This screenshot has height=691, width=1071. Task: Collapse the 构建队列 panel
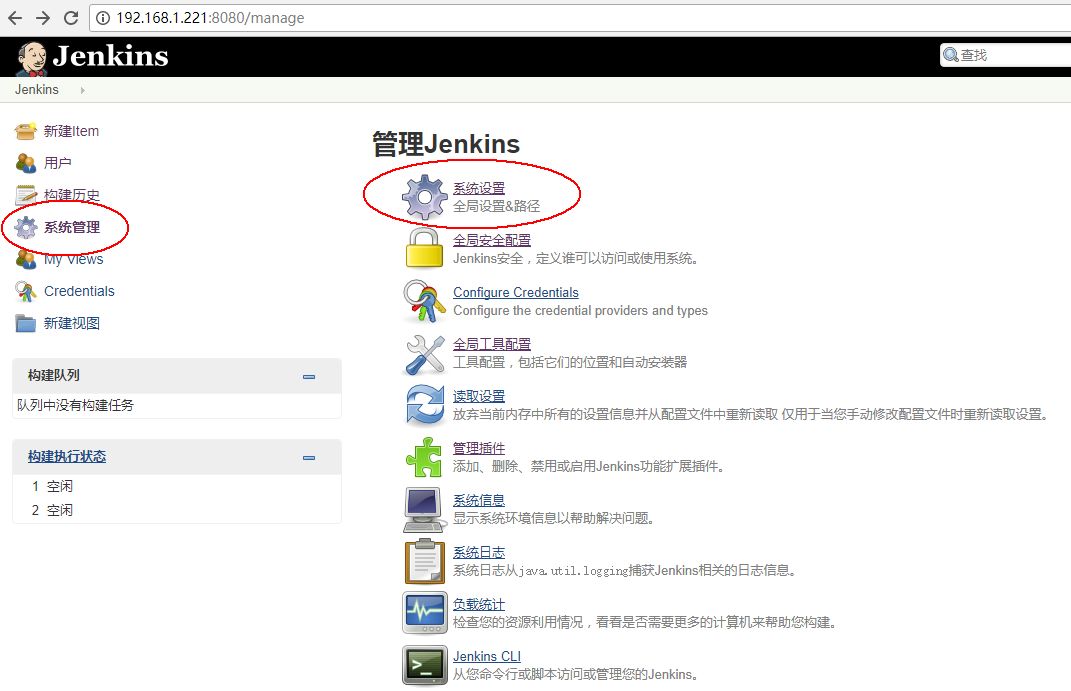click(309, 376)
